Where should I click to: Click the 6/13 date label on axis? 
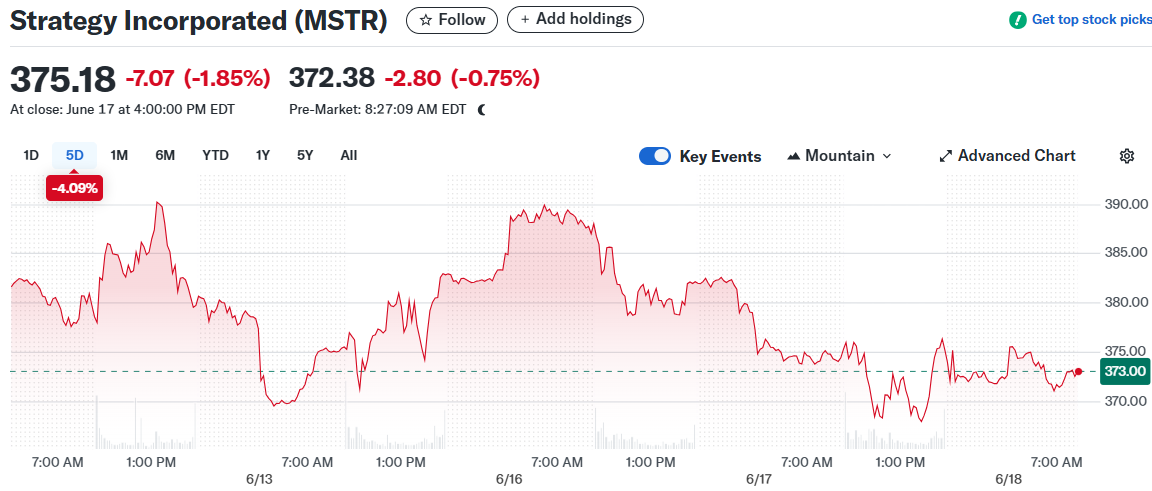[259, 479]
